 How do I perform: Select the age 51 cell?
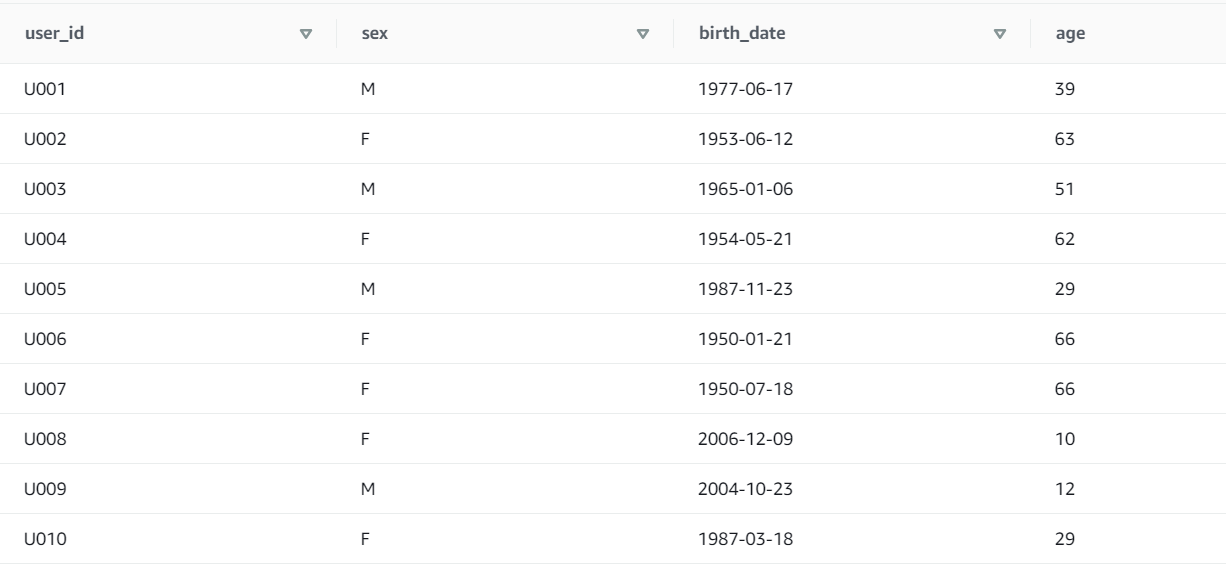(1065, 189)
